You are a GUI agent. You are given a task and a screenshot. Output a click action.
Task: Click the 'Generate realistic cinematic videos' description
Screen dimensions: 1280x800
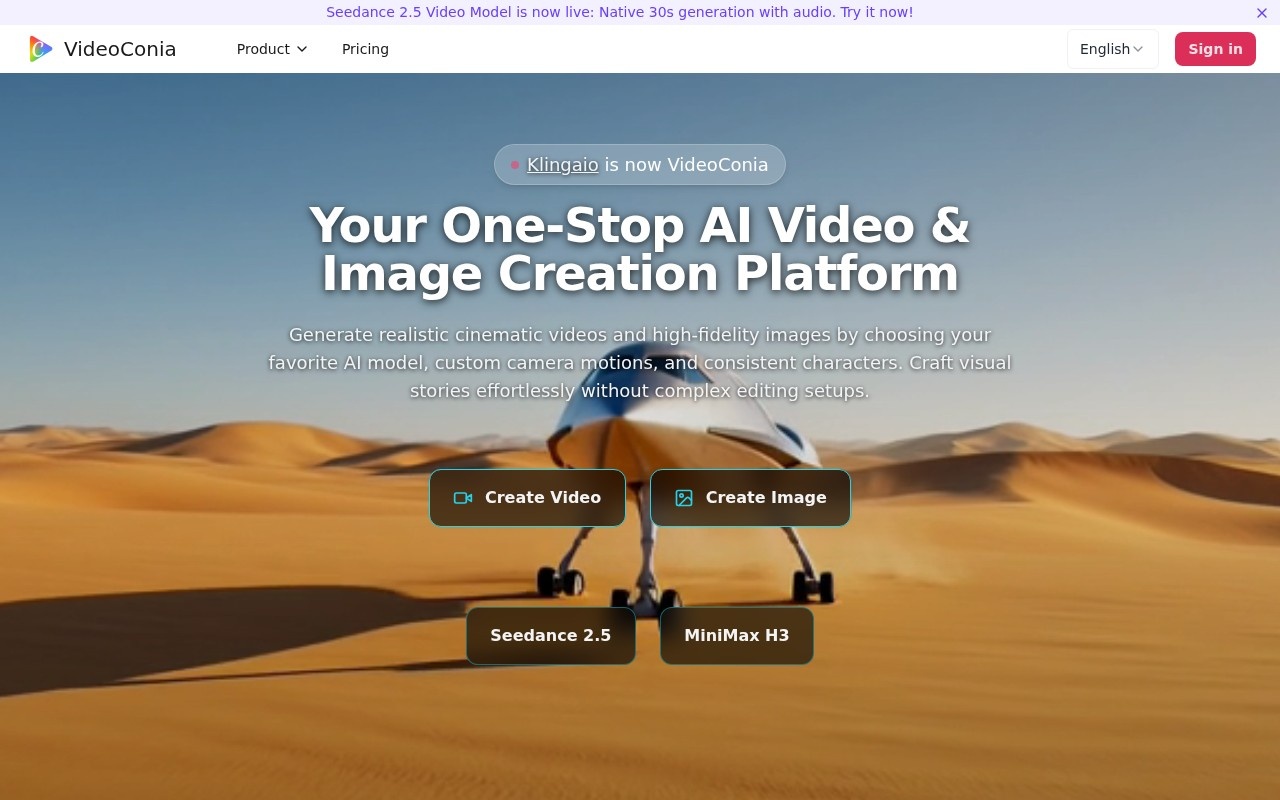pos(640,362)
